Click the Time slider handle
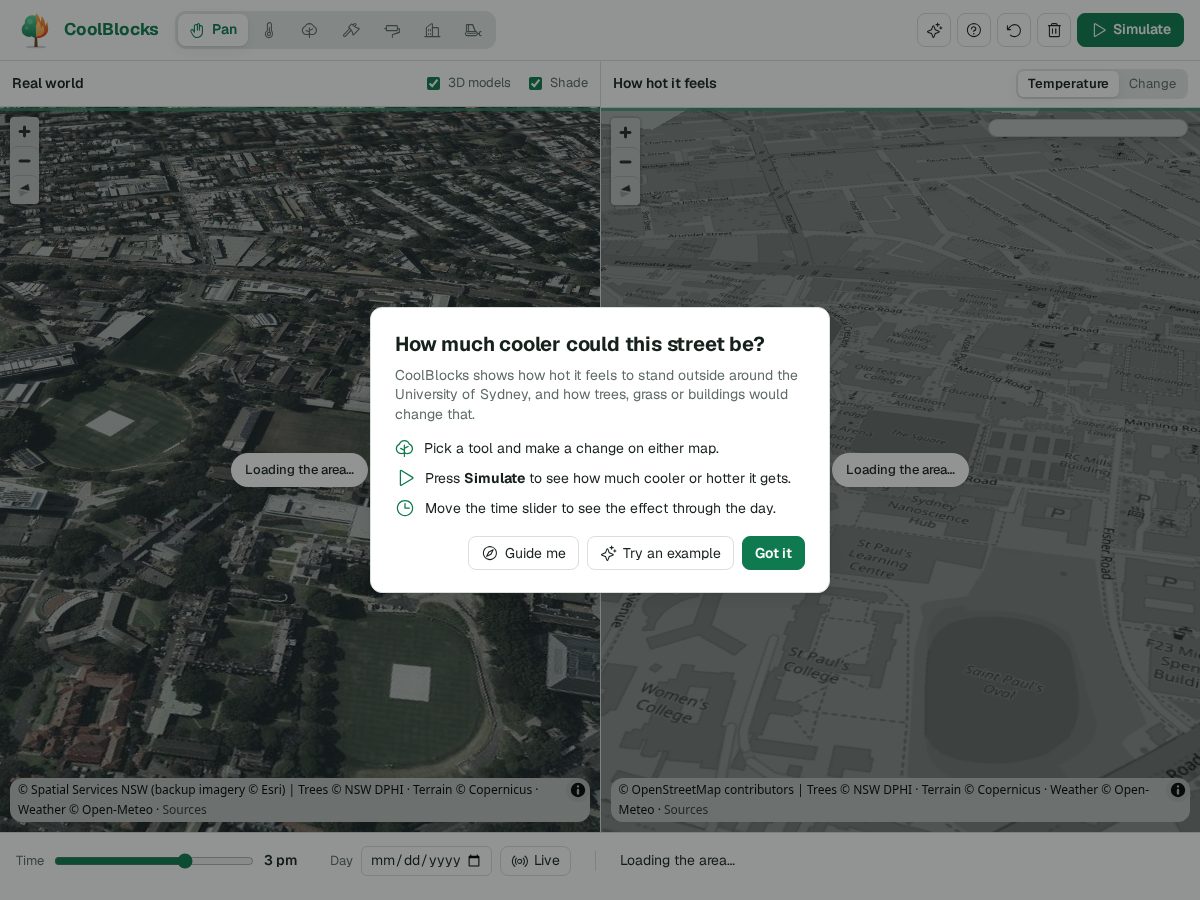 (x=185, y=861)
